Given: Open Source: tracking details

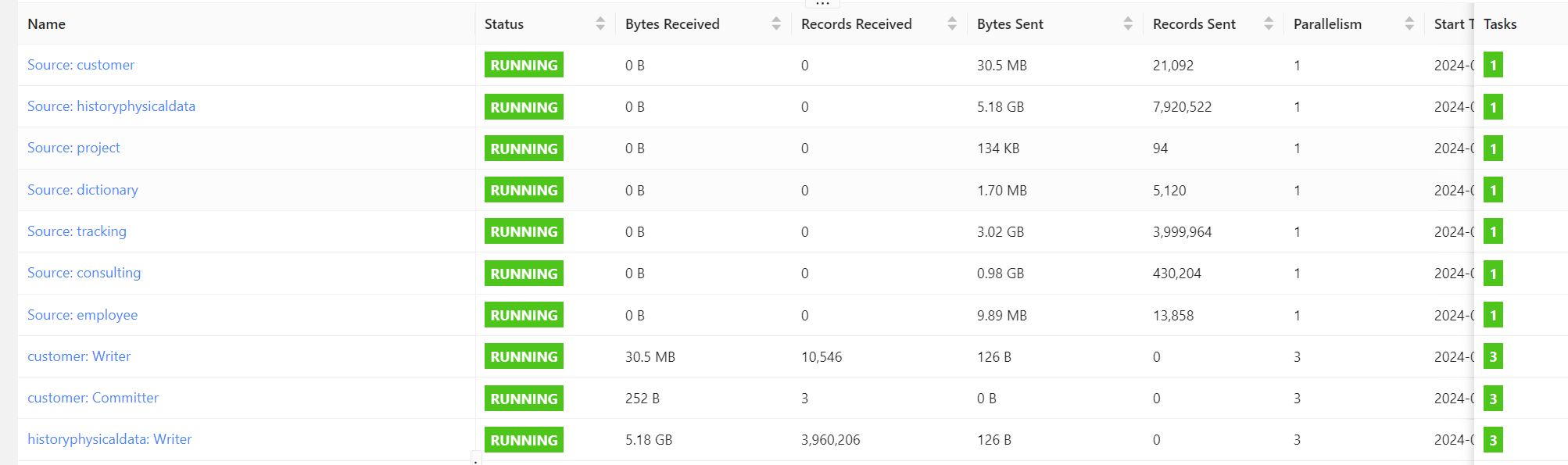Looking at the screenshot, I should (x=77, y=231).
